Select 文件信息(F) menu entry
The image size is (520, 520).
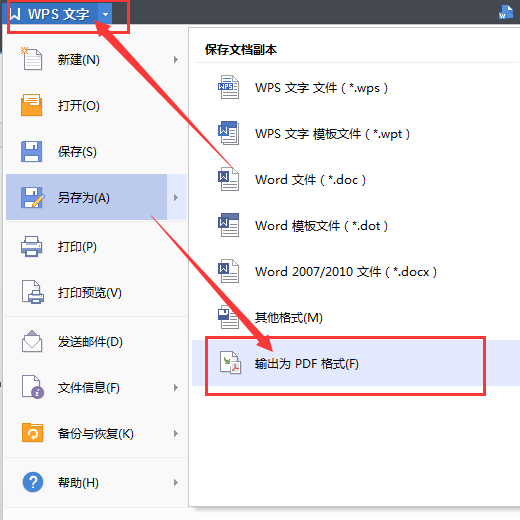(x=97, y=387)
